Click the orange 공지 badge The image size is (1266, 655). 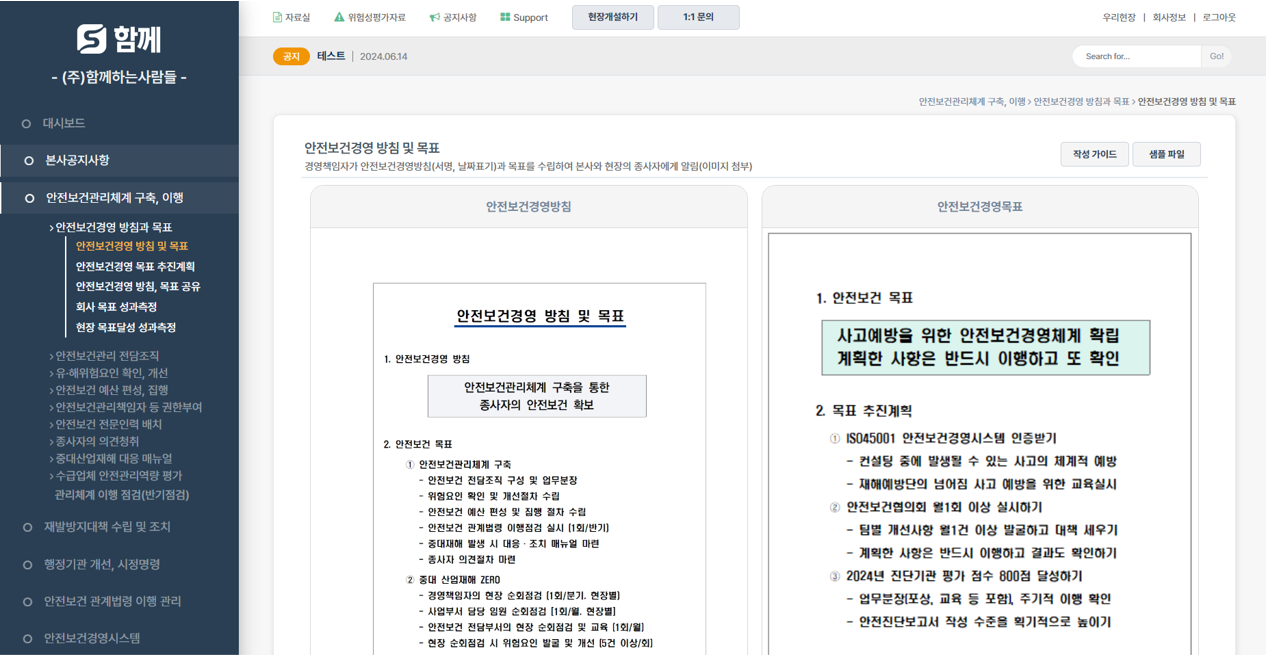[291, 57]
